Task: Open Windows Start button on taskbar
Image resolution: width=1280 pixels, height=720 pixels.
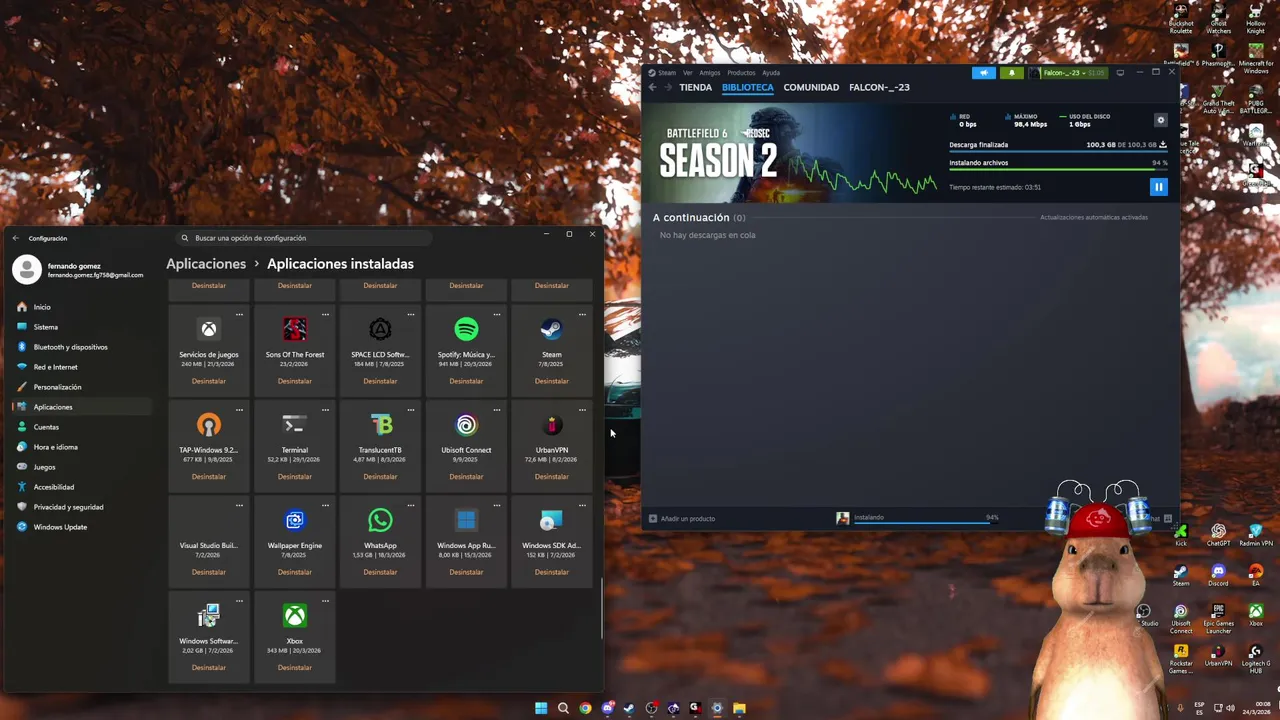Action: (x=541, y=708)
